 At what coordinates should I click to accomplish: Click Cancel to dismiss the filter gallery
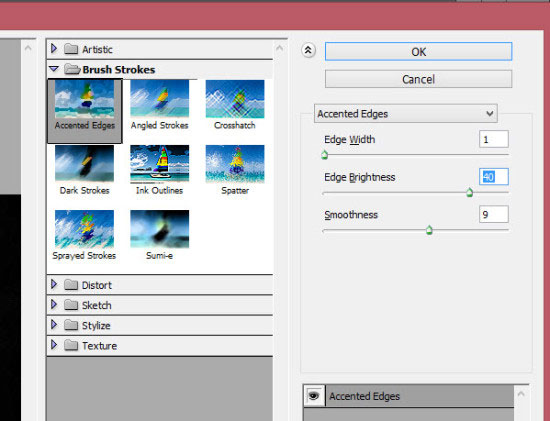click(x=418, y=79)
